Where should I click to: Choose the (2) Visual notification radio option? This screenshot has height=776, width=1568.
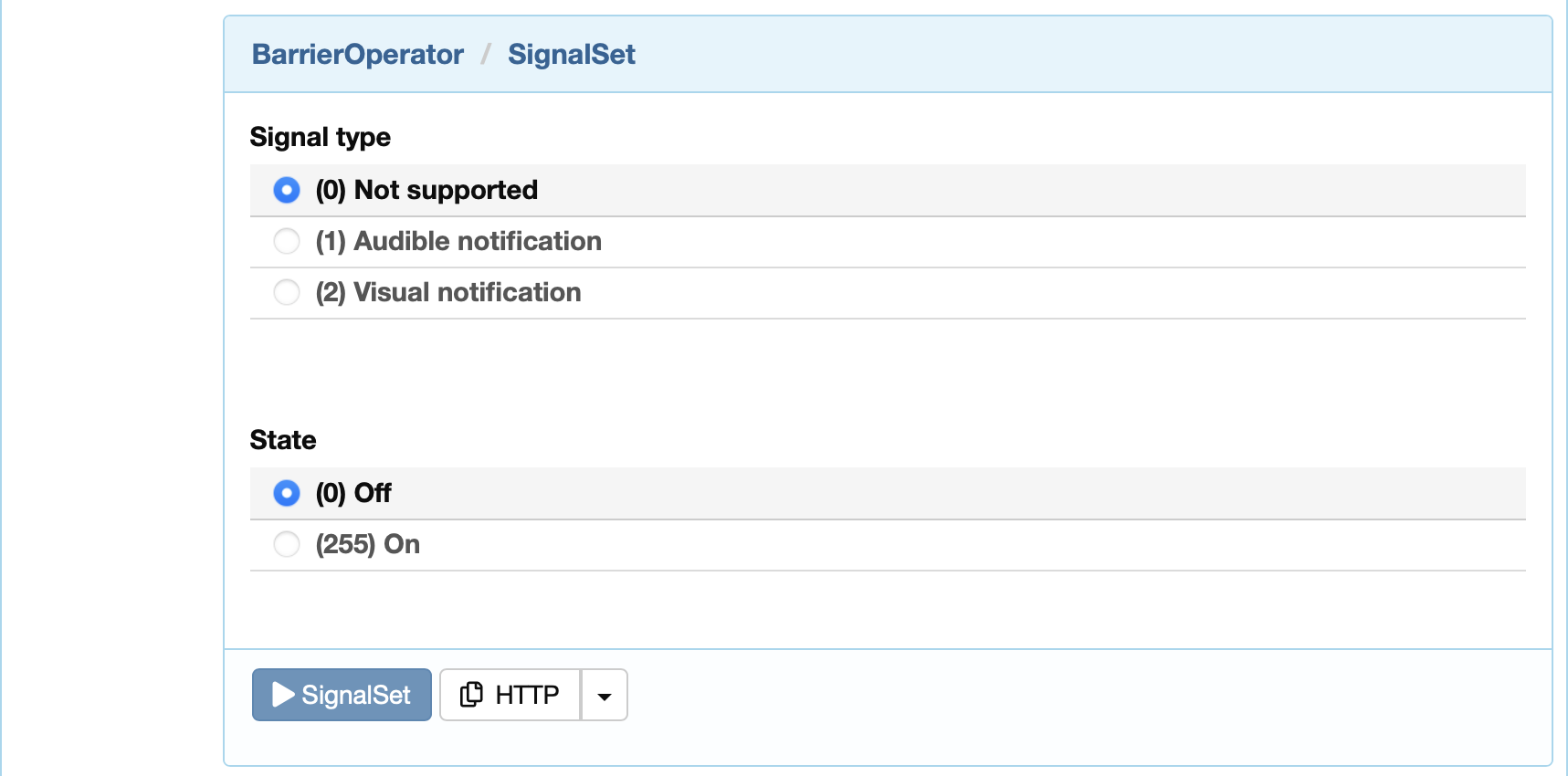point(287,292)
